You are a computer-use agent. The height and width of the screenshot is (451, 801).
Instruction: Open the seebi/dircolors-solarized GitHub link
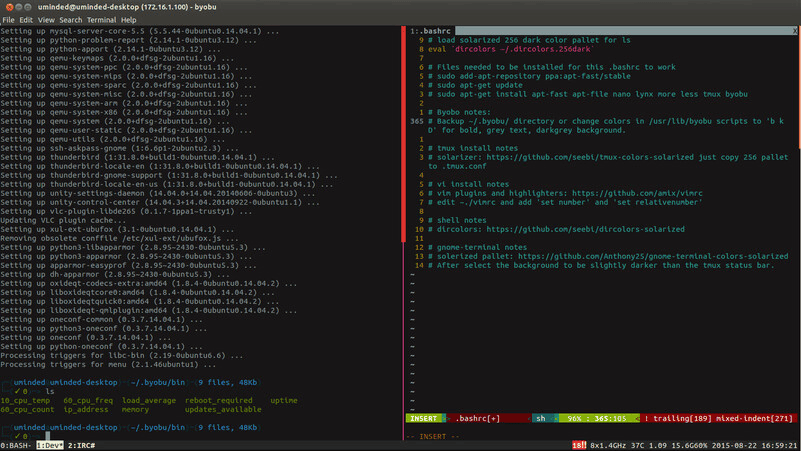585,229
